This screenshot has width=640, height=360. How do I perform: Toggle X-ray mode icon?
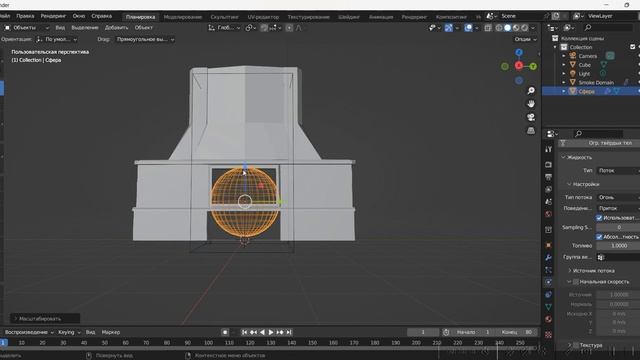click(x=488, y=28)
